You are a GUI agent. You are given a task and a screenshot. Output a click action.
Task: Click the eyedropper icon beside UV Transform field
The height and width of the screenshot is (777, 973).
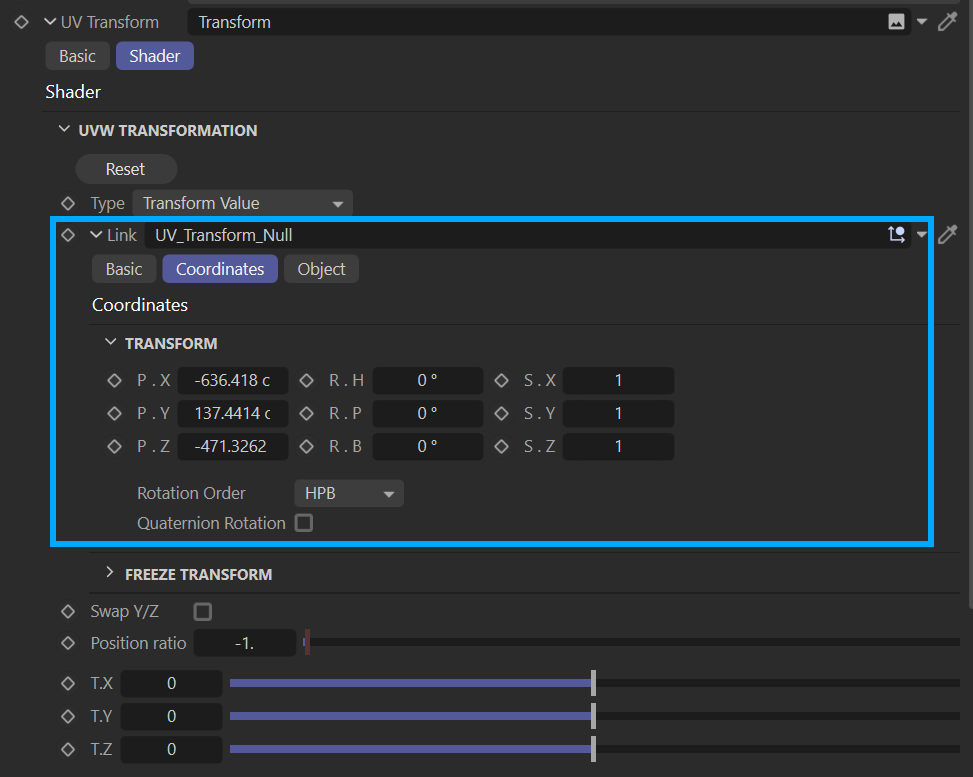947,22
